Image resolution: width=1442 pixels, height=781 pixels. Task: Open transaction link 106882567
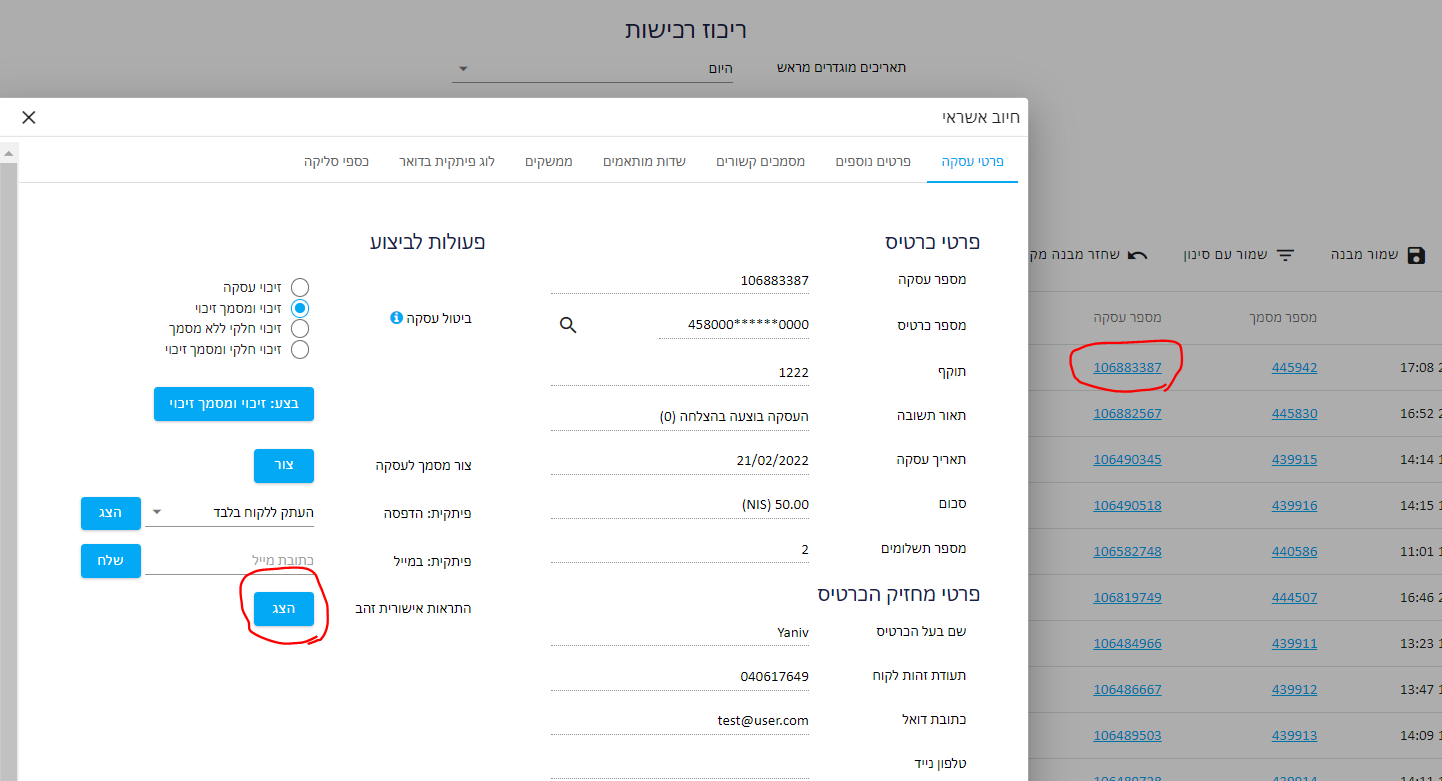pyautogui.click(x=1127, y=413)
